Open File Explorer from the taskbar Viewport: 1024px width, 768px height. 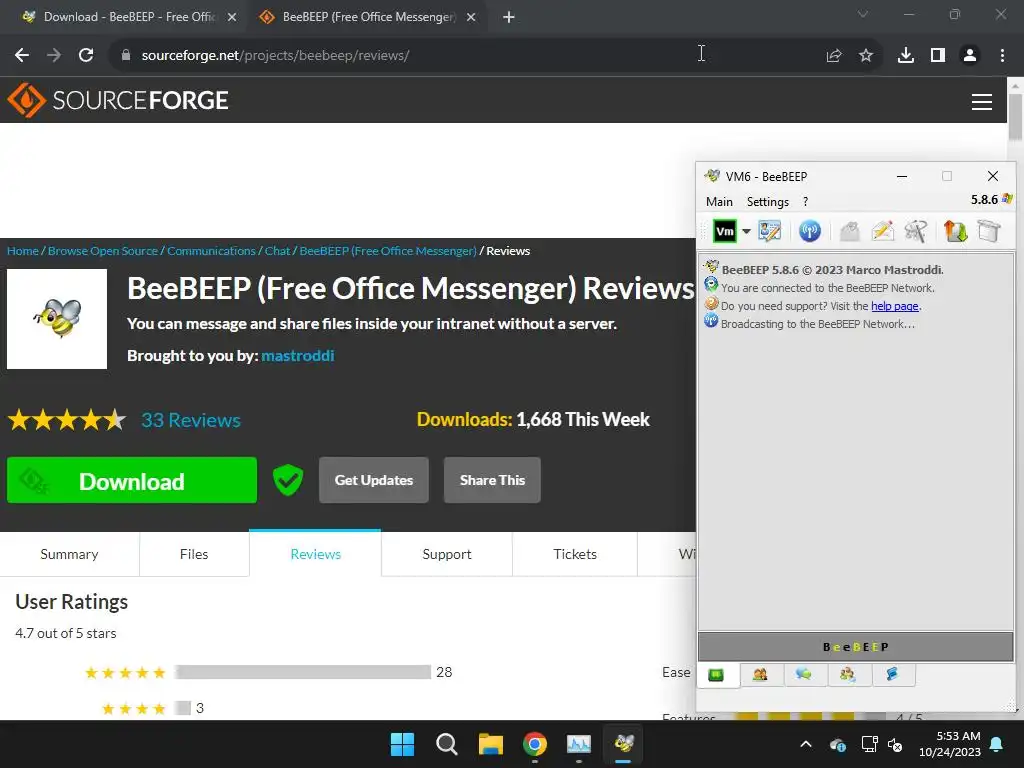pyautogui.click(x=490, y=744)
